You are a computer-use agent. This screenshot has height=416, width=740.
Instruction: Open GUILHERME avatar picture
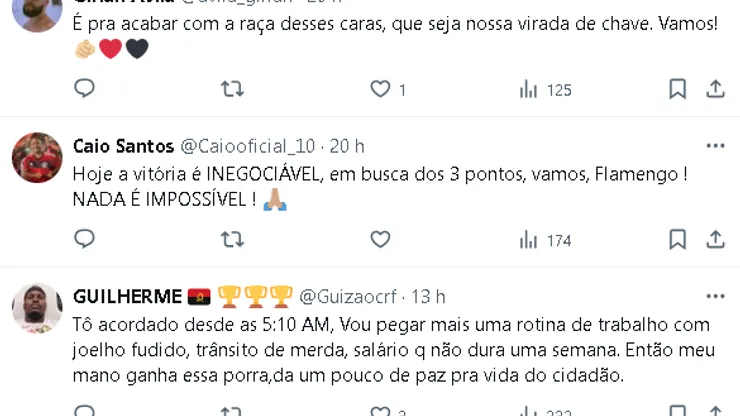pyautogui.click(x=37, y=308)
